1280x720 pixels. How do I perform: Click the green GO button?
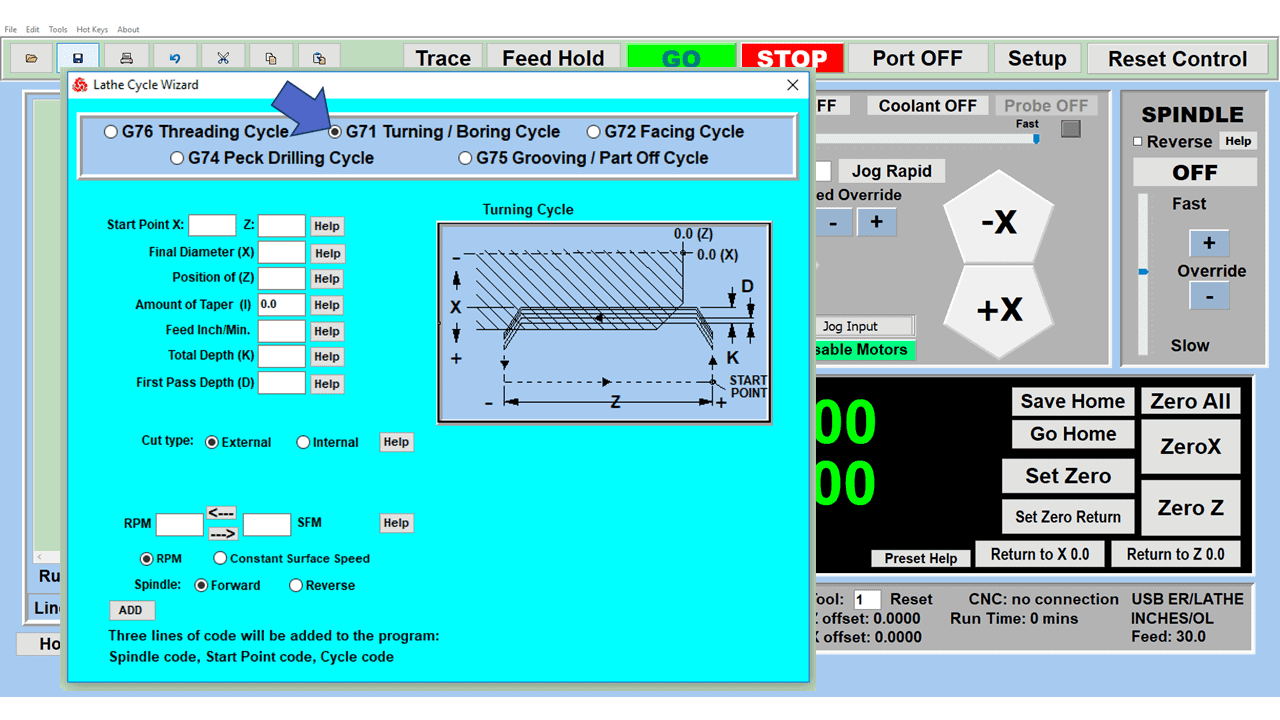681,58
